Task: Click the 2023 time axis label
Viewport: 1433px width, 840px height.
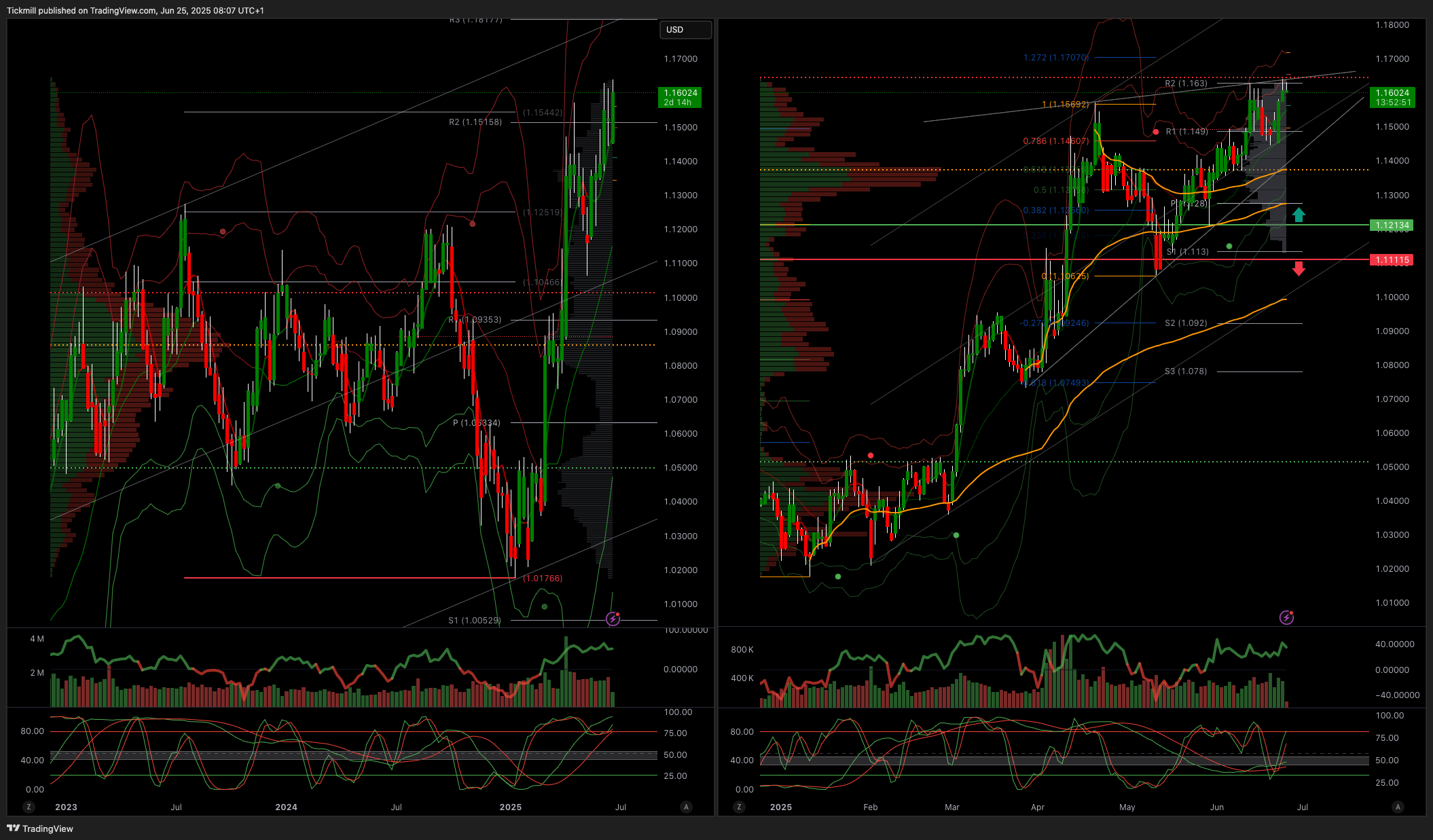Action: [x=66, y=807]
